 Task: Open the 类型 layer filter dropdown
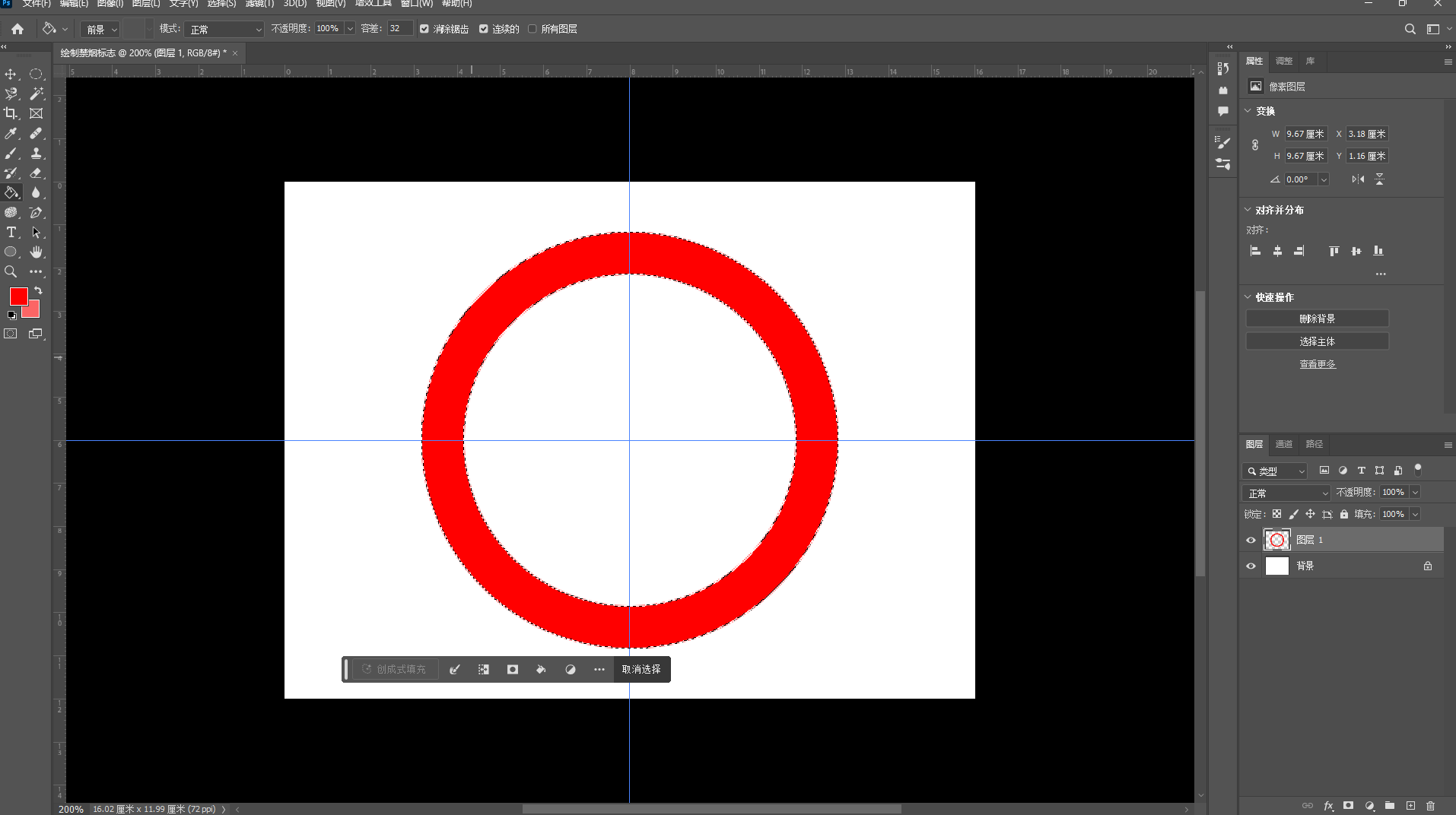[1275, 471]
